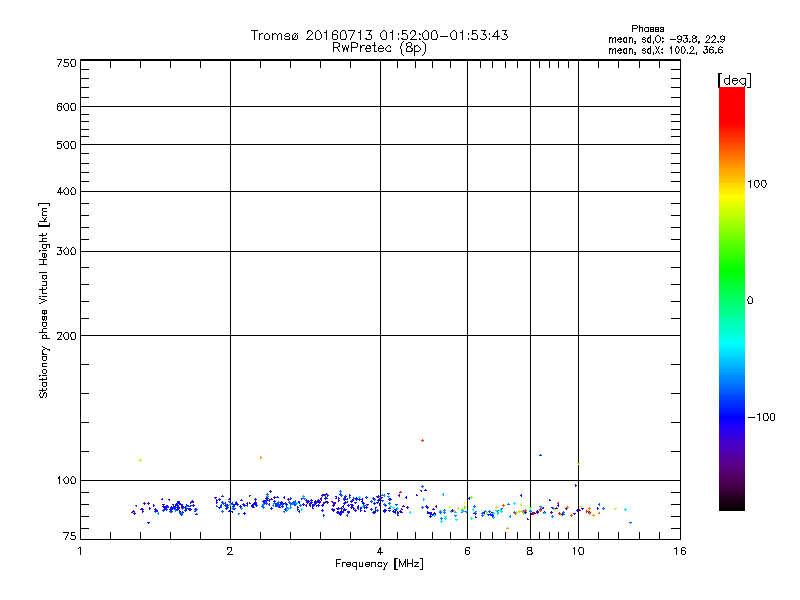Click the y-axis '300' tick label
Image resolution: width=800 pixels, height=600 pixels.
(66, 252)
